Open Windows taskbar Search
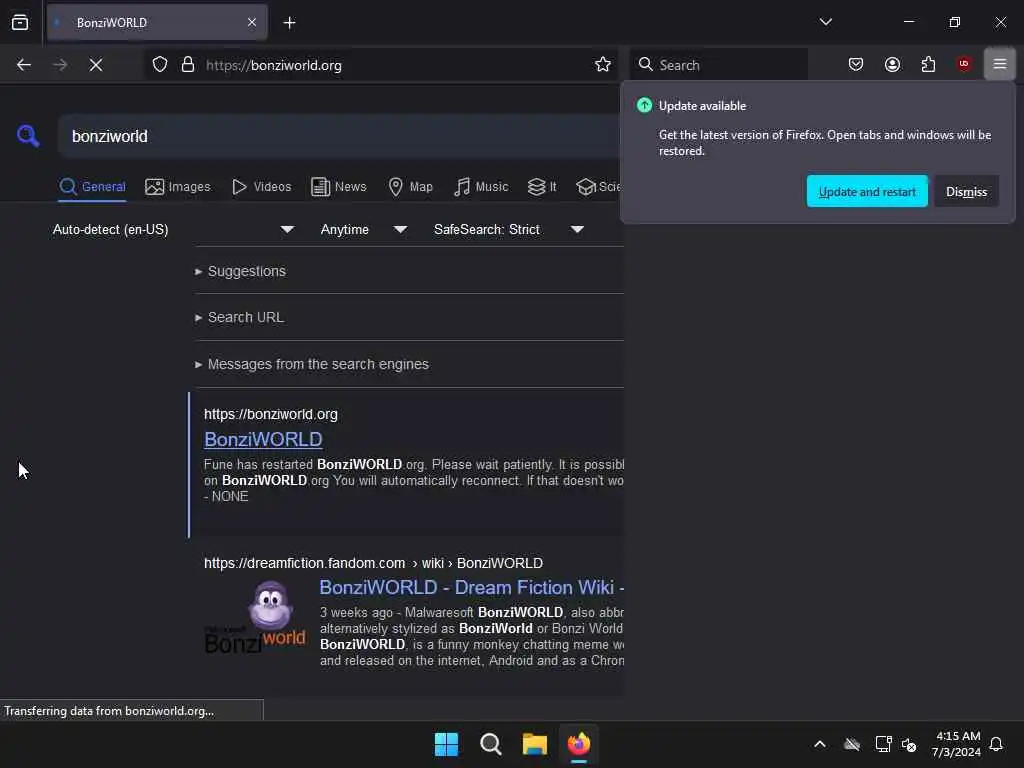This screenshot has height=768, width=1024. tap(490, 744)
